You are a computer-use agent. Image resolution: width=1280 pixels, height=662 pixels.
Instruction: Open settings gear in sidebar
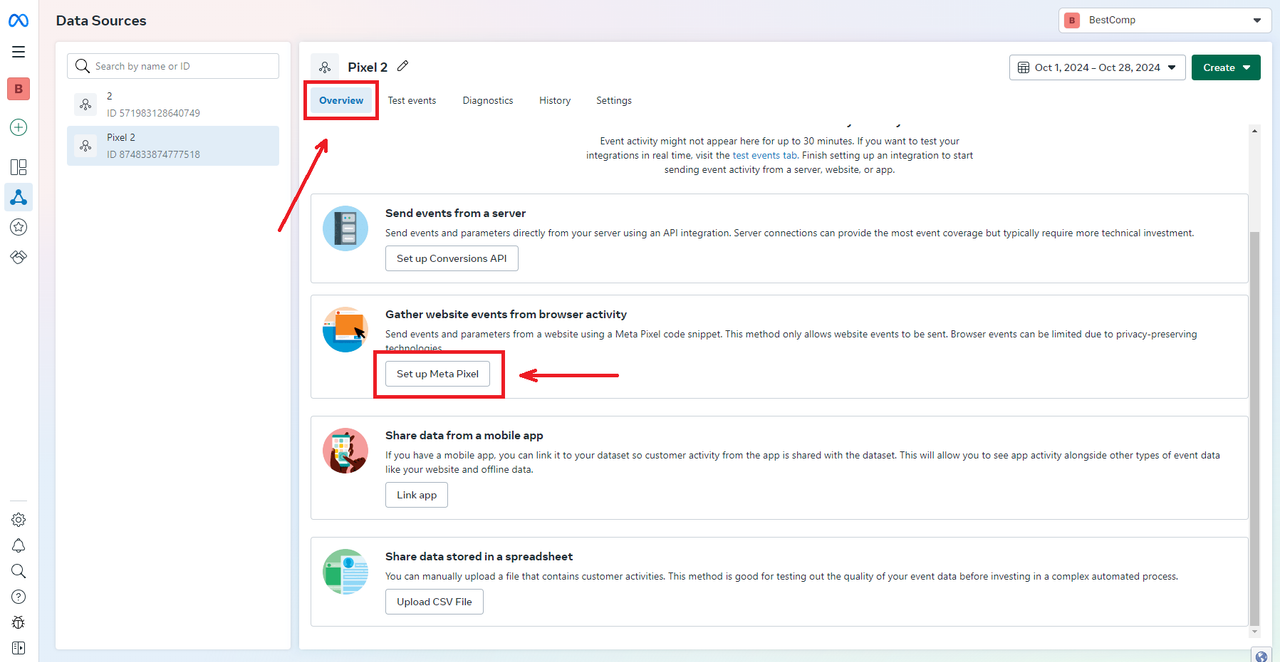[18, 520]
